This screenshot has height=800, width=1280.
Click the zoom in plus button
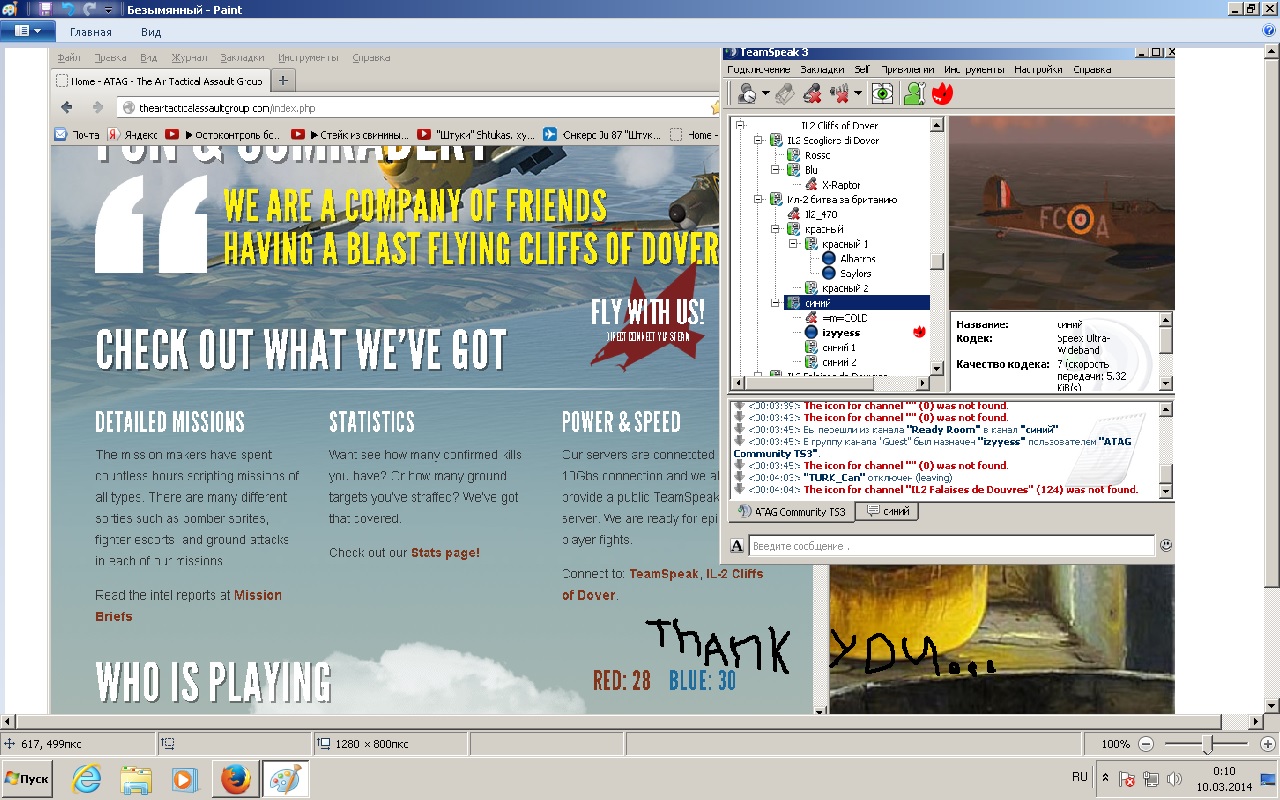point(1268,744)
